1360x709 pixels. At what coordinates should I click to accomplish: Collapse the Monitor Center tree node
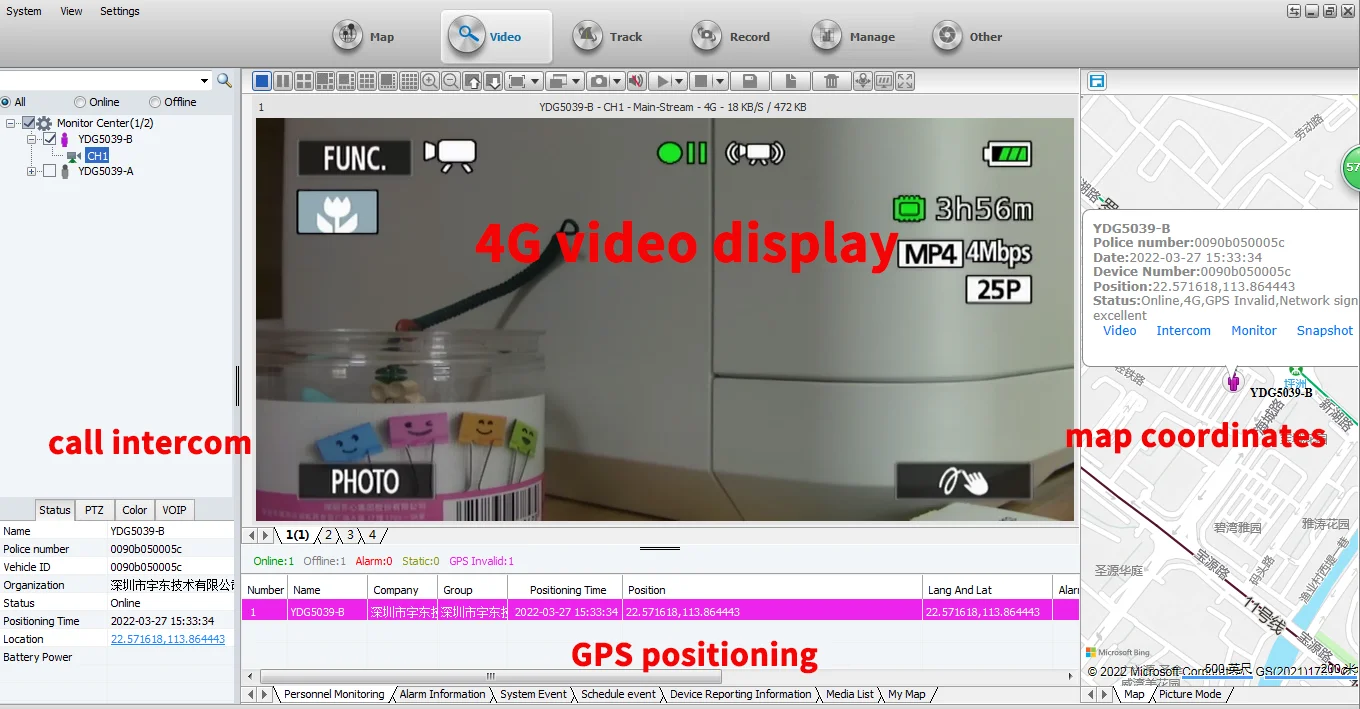(11, 123)
